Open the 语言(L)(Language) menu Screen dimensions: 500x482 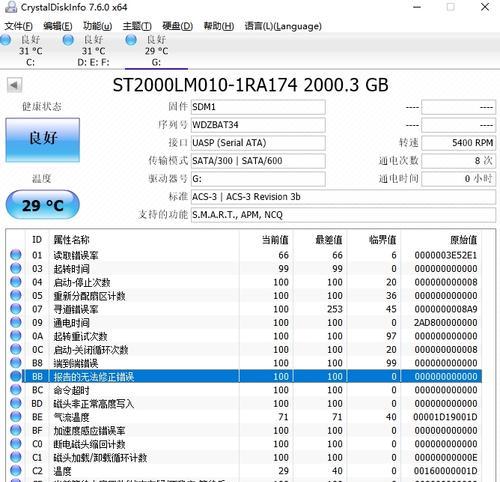tap(283, 26)
